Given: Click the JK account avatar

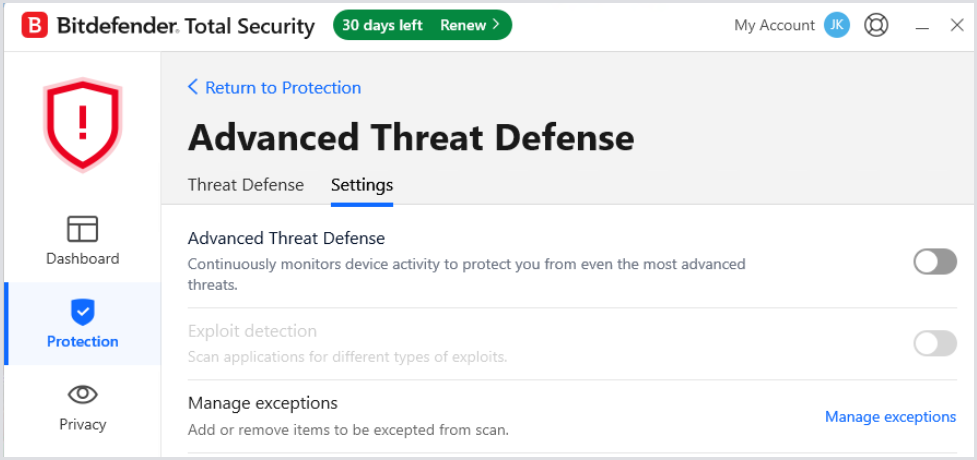Looking at the screenshot, I should [x=836, y=26].
